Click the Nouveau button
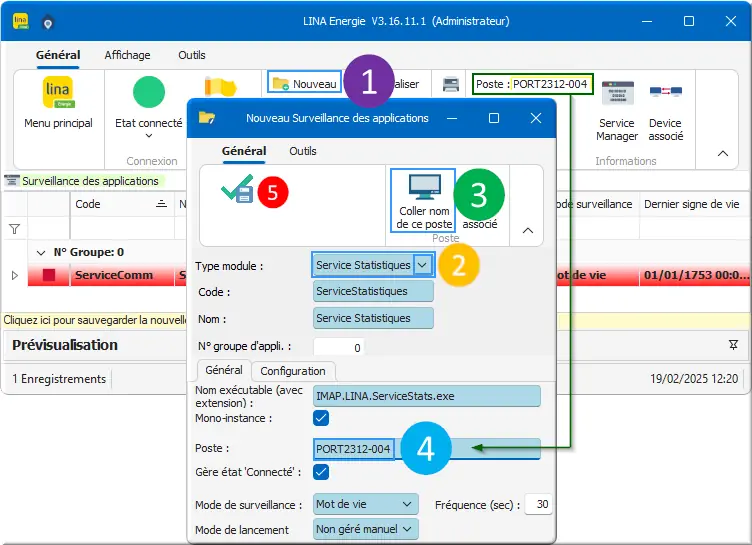 click(x=305, y=83)
